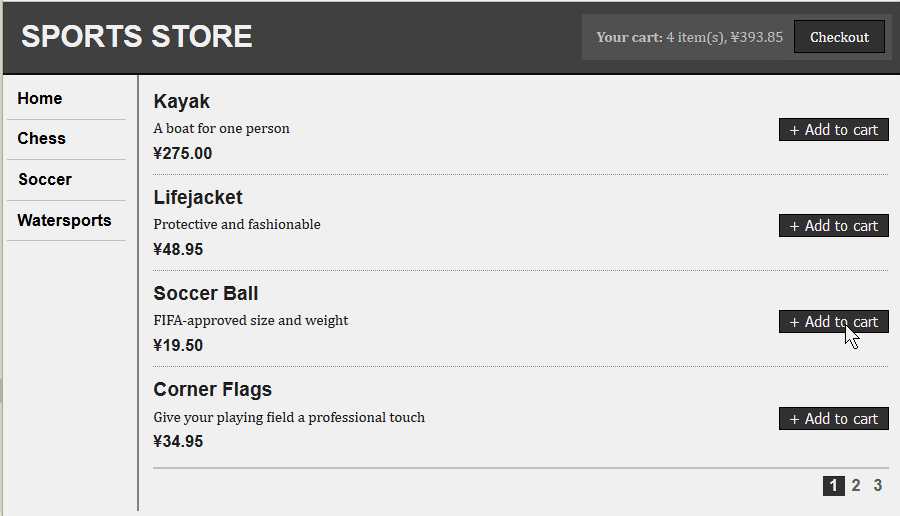Click the Lifejacket product heading
This screenshot has width=900, height=516.
click(x=198, y=198)
